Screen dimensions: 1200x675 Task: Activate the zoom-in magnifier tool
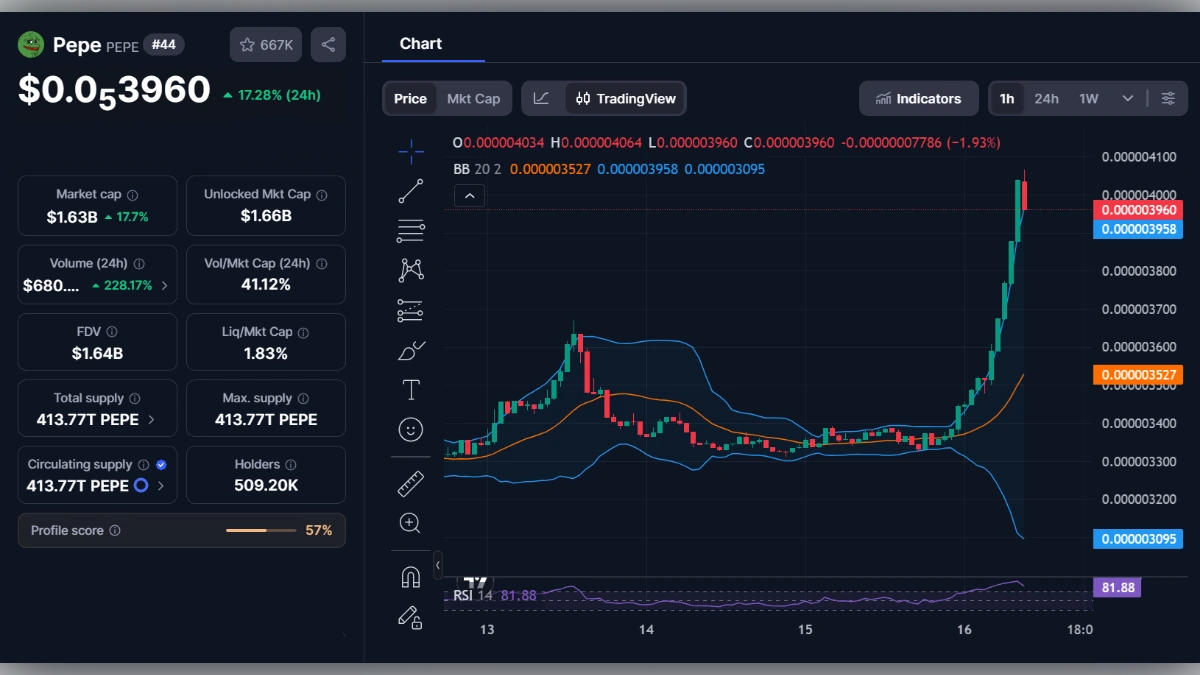[x=410, y=522]
